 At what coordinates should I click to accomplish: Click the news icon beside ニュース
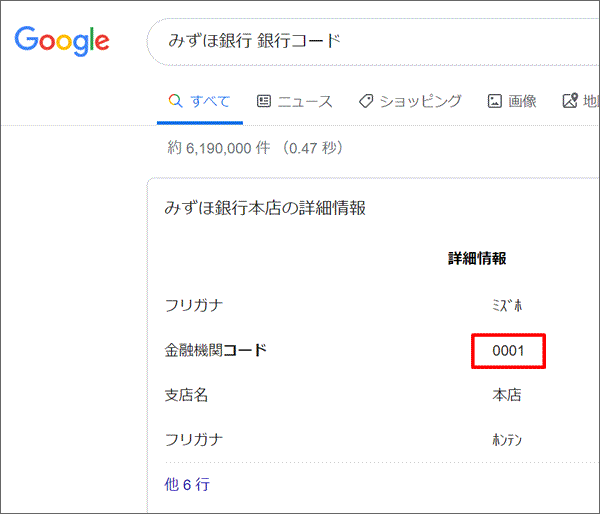pos(264,101)
